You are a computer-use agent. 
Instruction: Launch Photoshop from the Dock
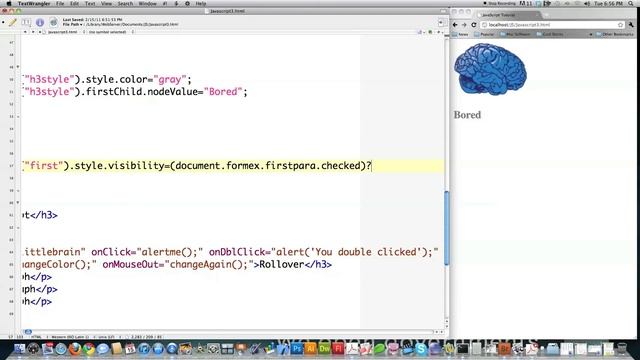pos(297,349)
